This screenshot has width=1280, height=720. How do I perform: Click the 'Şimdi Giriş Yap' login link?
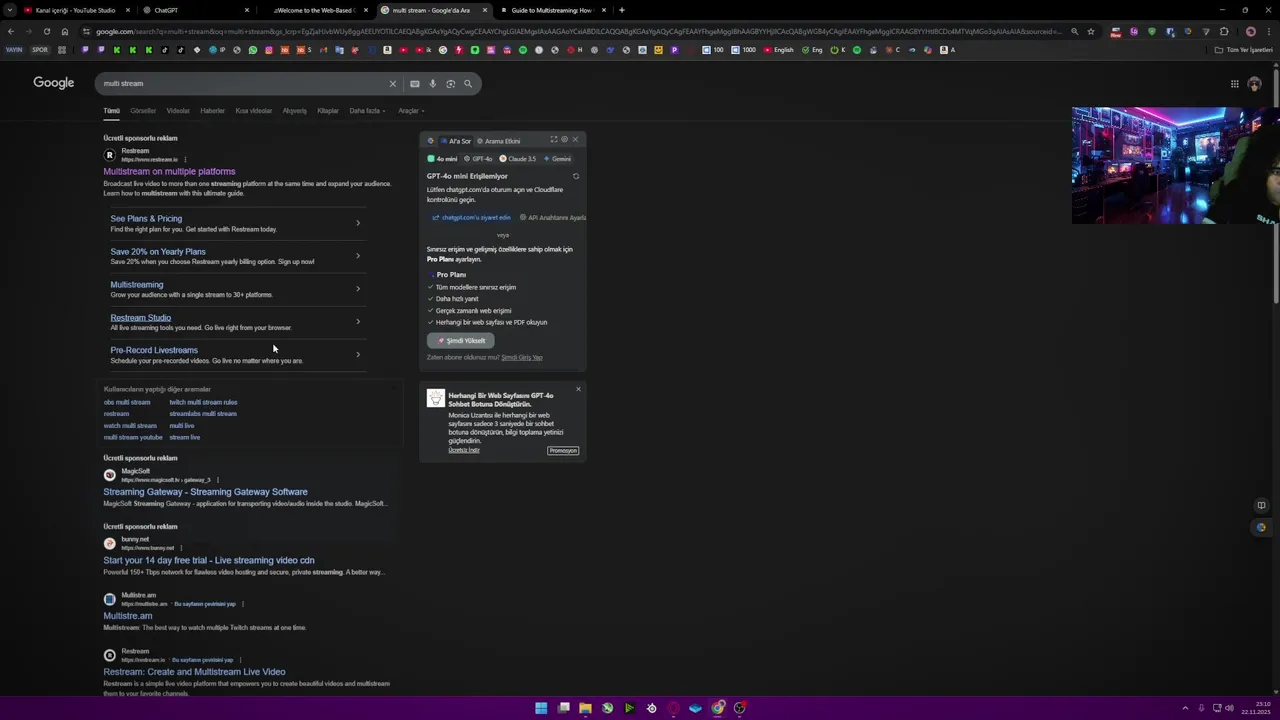(522, 358)
